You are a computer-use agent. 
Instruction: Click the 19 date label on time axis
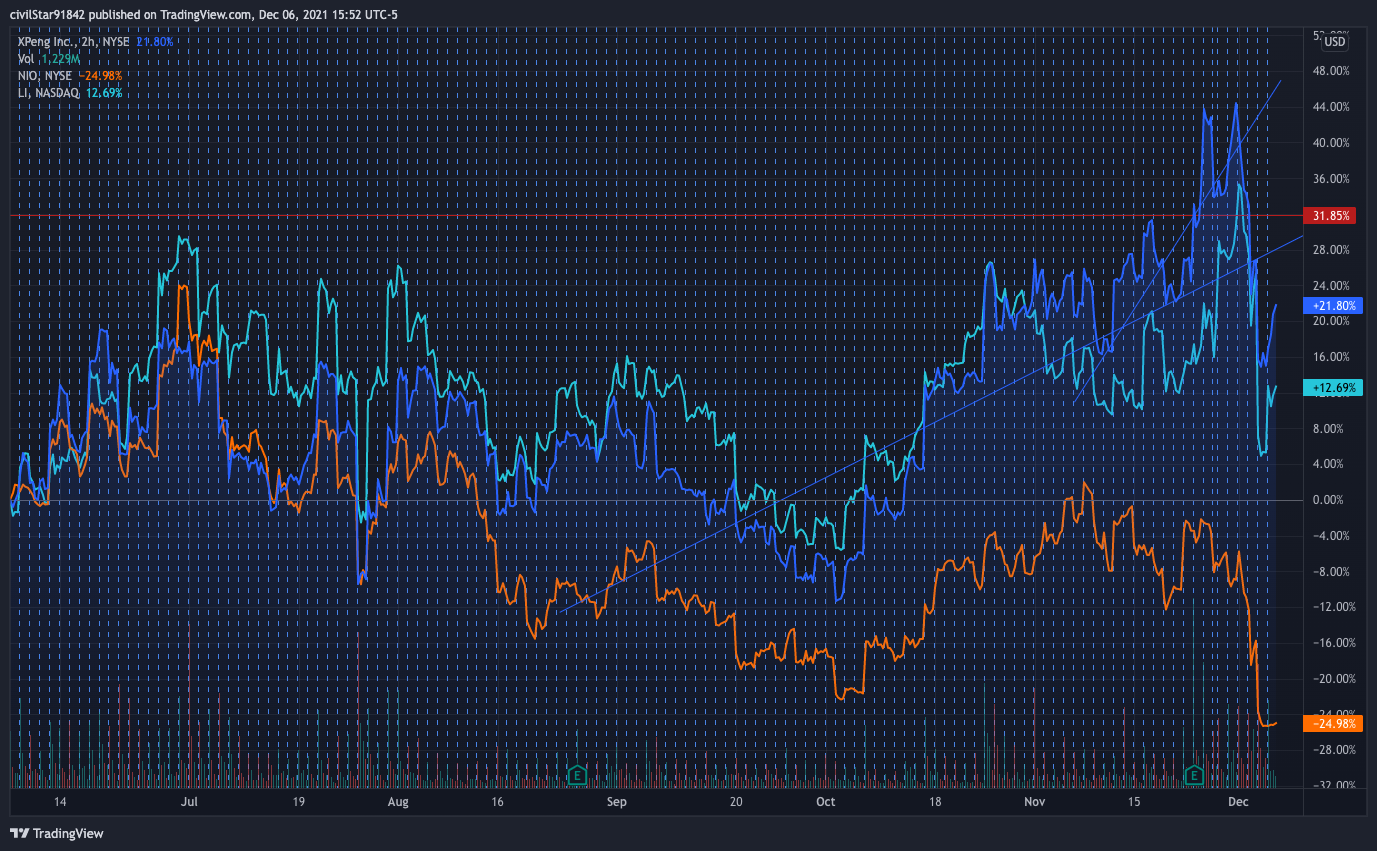tap(298, 802)
